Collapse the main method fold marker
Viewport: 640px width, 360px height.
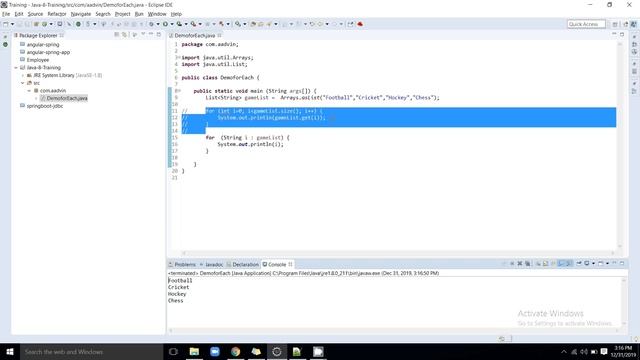(178, 91)
